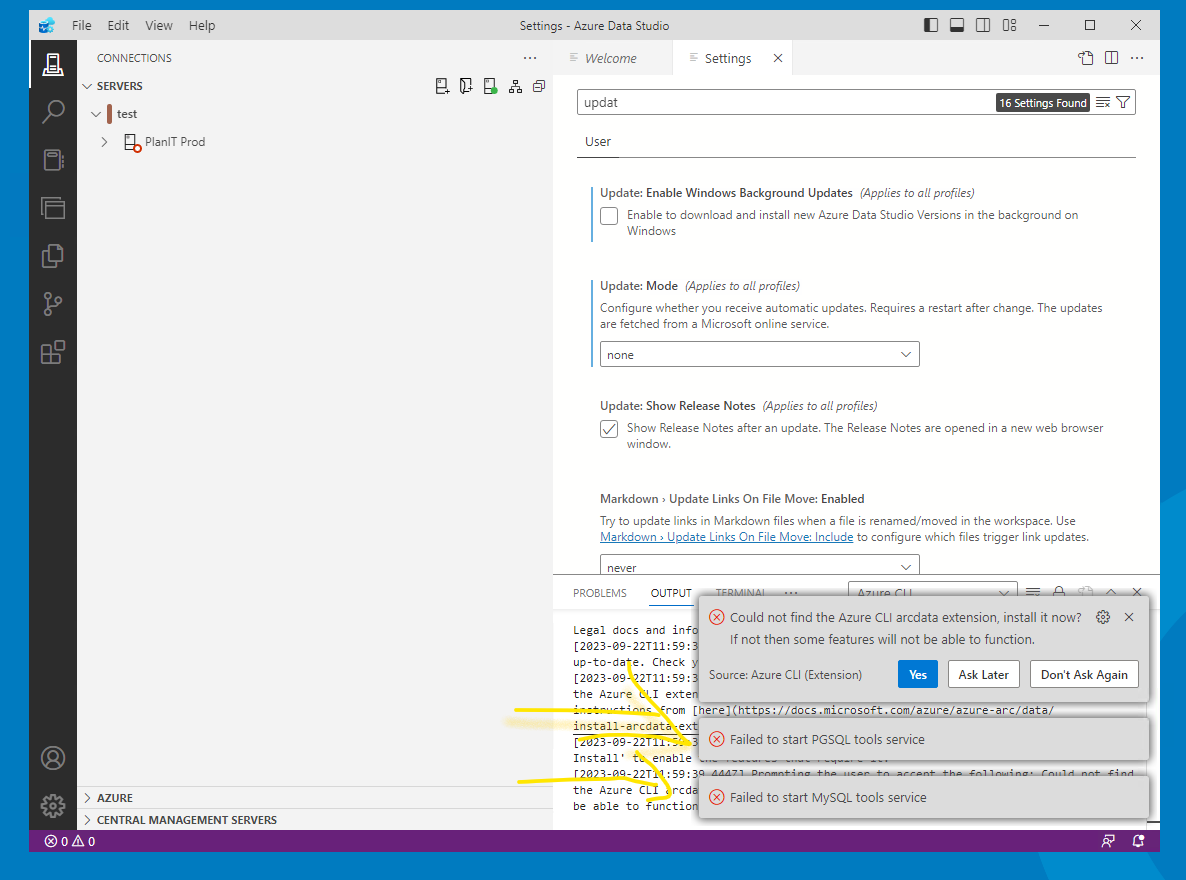
Task: Enable Windows Background Updates checkbox
Action: coord(609,216)
